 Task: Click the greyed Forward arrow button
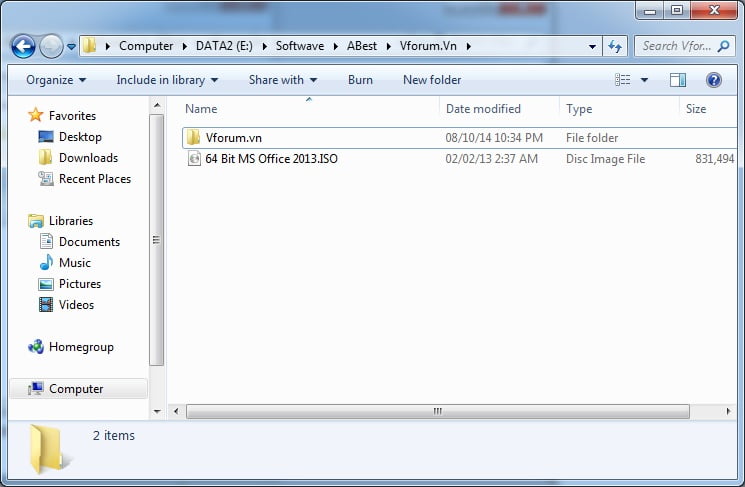coord(51,47)
